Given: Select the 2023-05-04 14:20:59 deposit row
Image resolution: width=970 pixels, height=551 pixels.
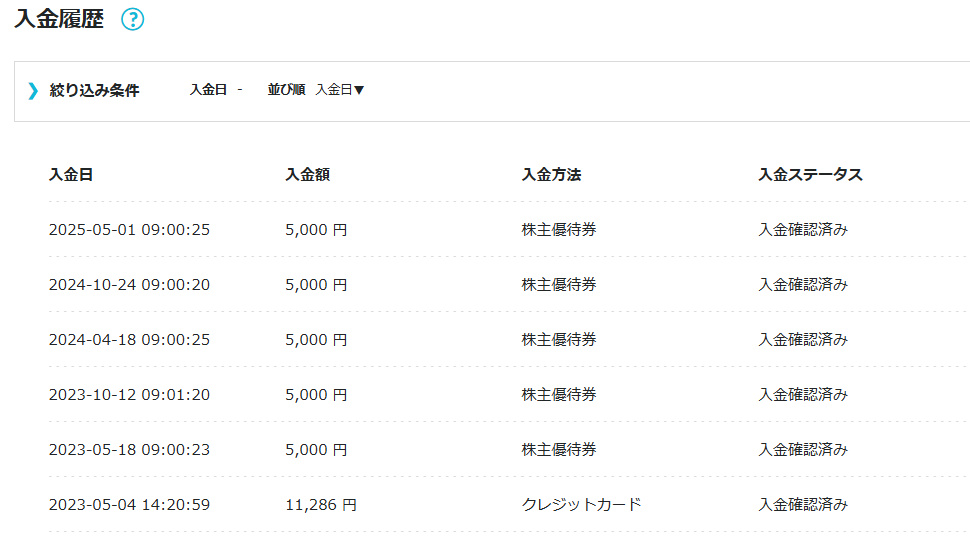Looking at the screenshot, I should [129, 505].
